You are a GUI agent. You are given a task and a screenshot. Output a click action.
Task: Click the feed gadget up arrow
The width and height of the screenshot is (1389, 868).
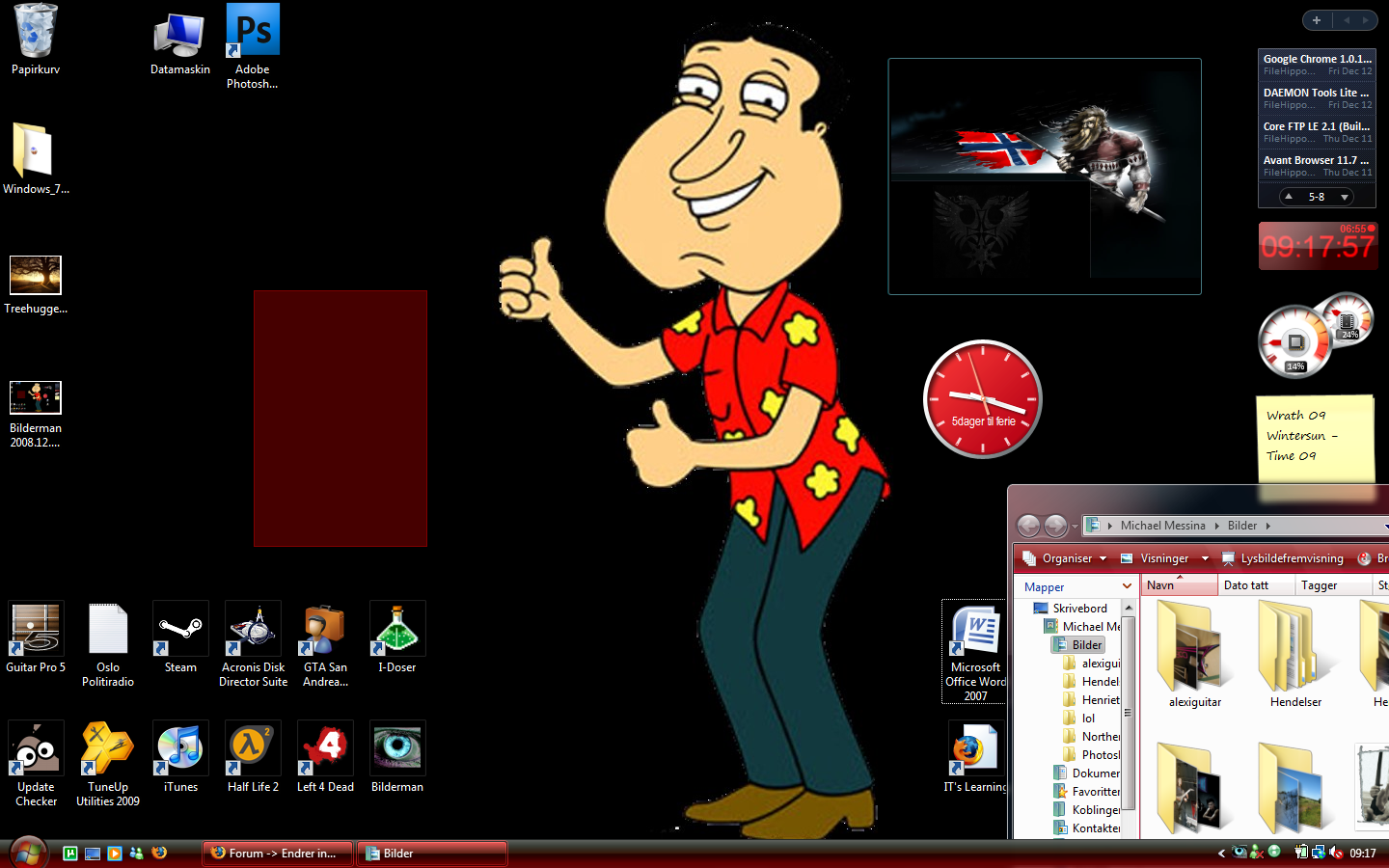pos(1289,197)
